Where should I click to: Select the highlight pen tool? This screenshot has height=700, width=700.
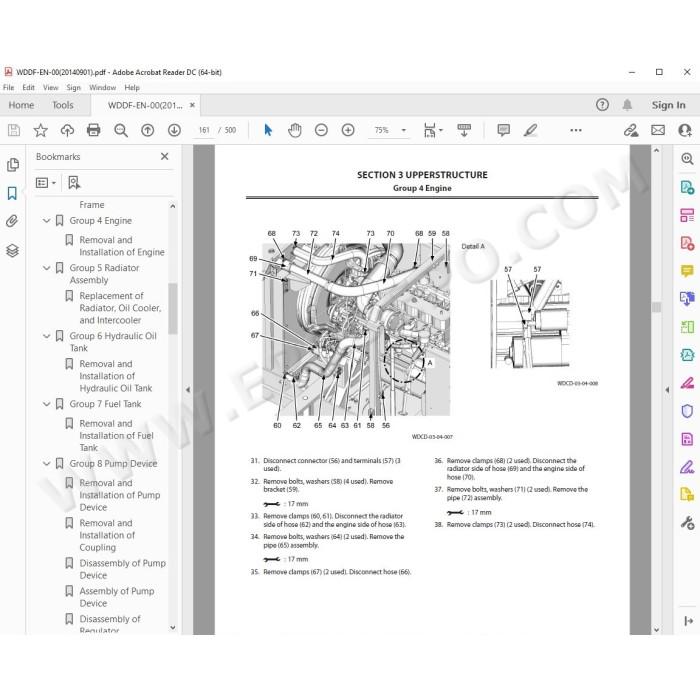(531, 130)
